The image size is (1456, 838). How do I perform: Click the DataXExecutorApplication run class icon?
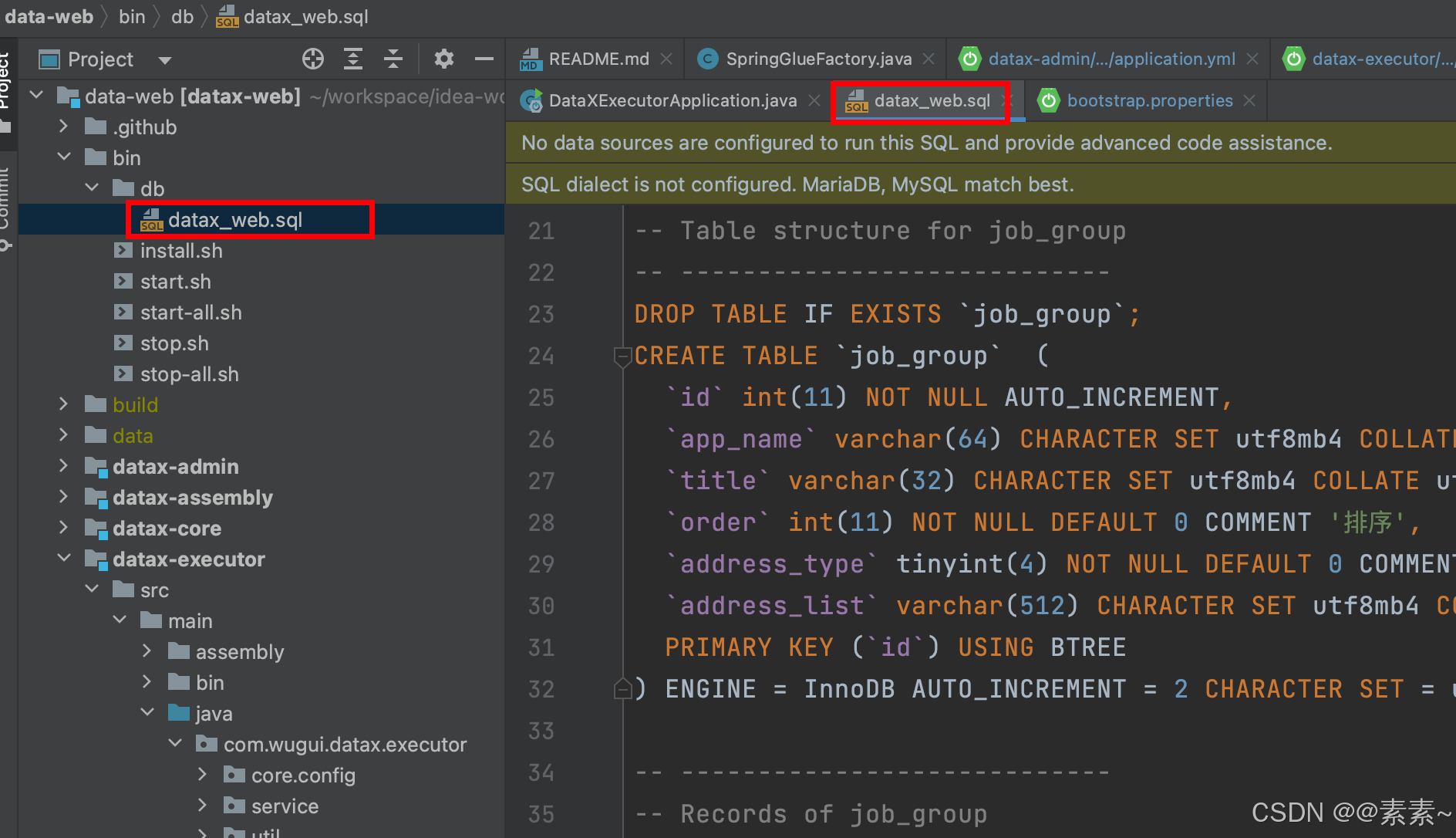pyautogui.click(x=531, y=100)
